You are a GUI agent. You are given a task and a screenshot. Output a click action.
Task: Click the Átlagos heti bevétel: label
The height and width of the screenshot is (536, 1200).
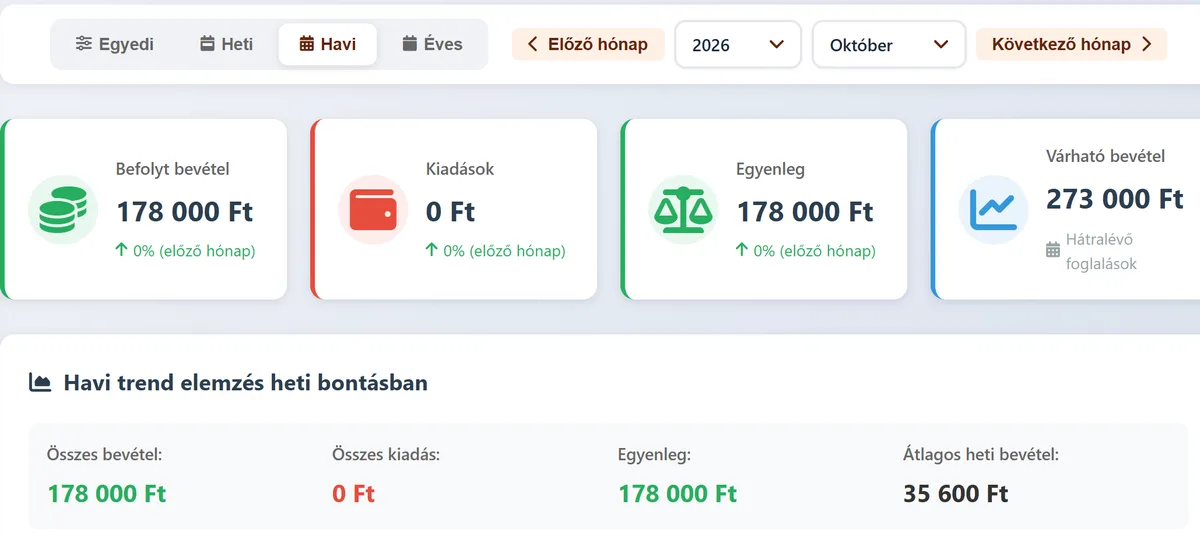pos(981,455)
